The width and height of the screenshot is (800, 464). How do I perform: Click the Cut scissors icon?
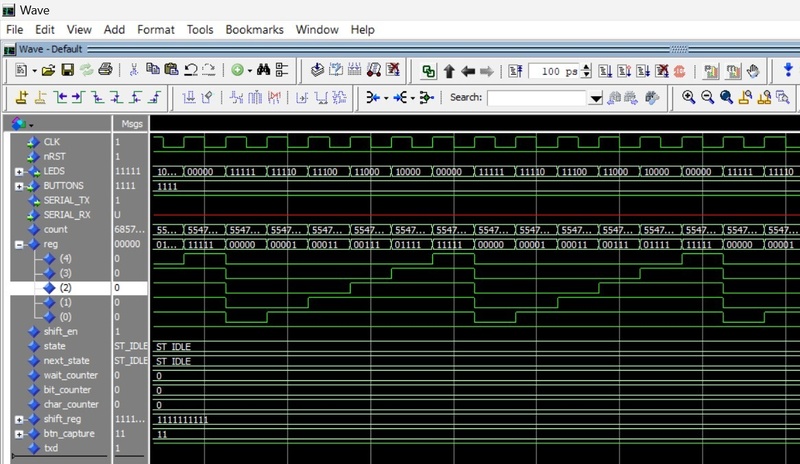pos(134,70)
